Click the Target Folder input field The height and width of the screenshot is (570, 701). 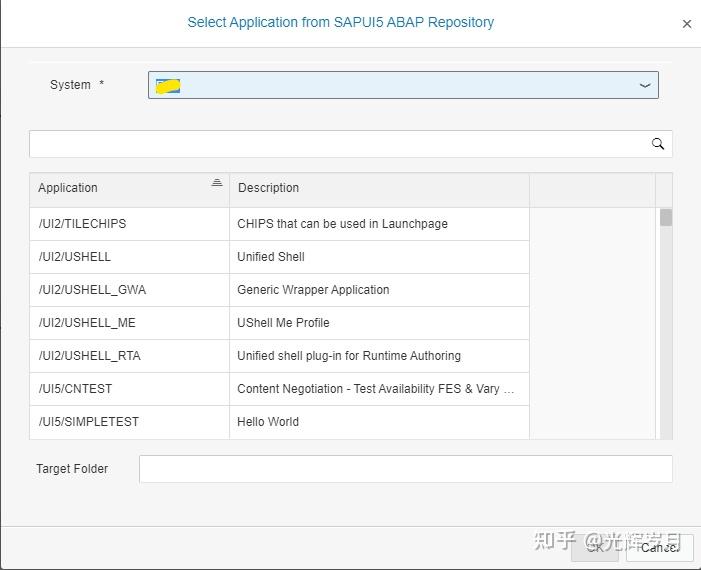click(405, 469)
